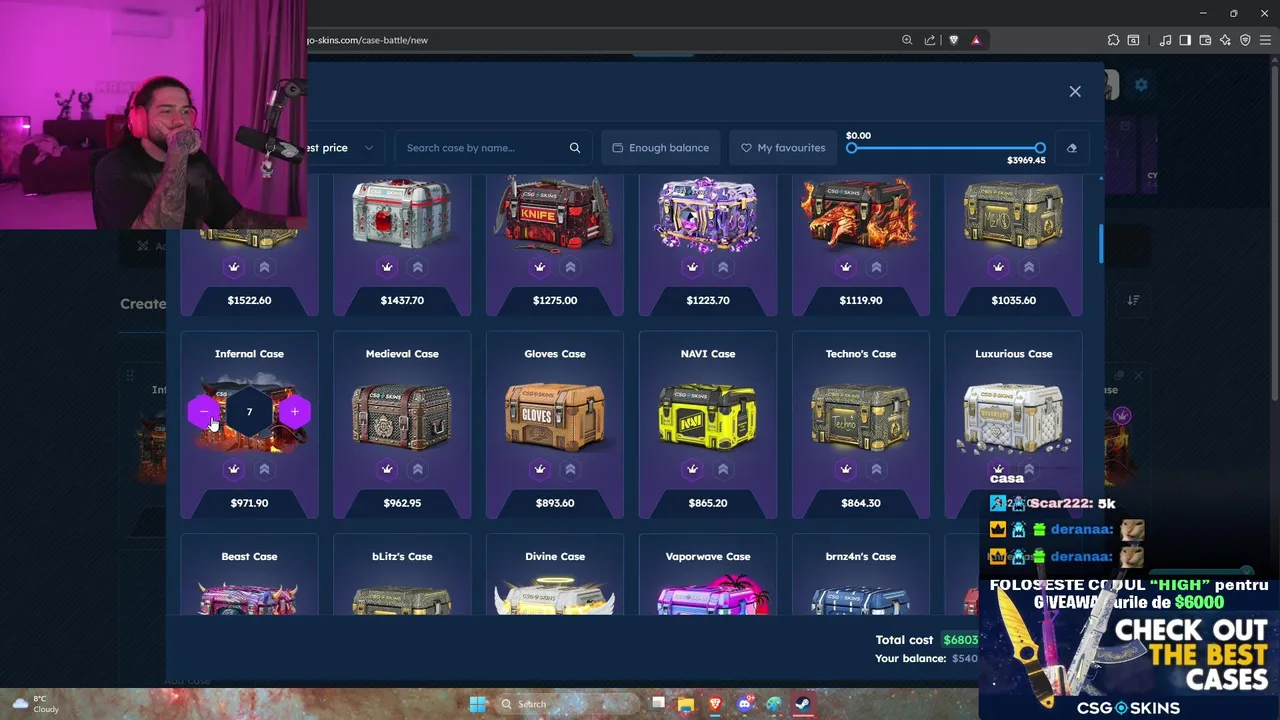The image size is (1280, 720).
Task: Open the Leo AI sparkle icon
Action: tap(1225, 40)
